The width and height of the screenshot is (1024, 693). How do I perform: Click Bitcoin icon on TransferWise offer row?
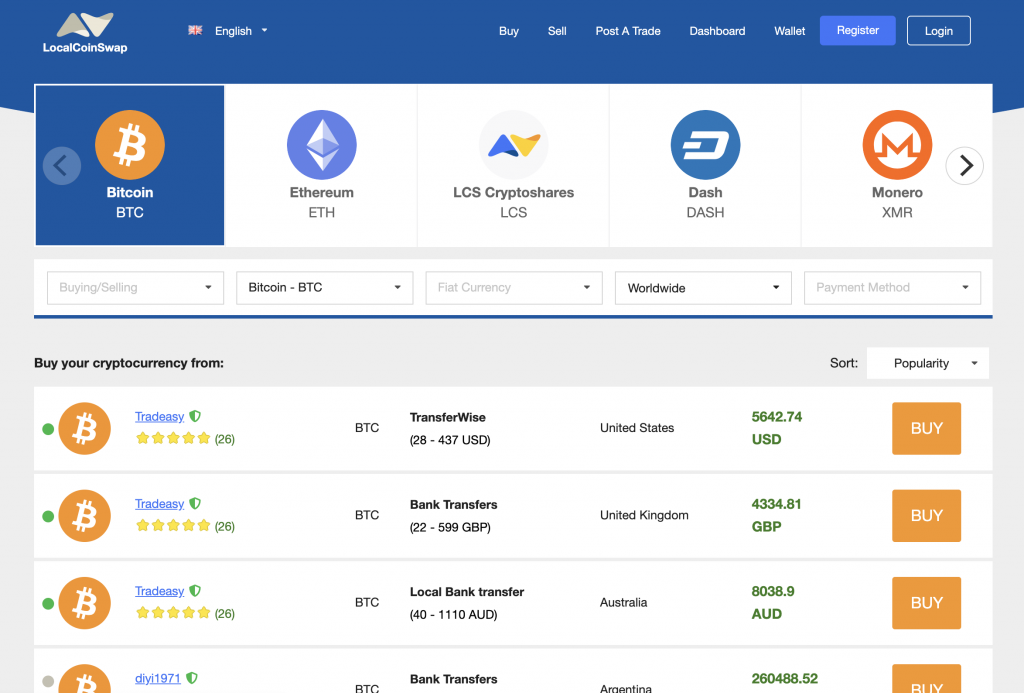[x=84, y=428]
